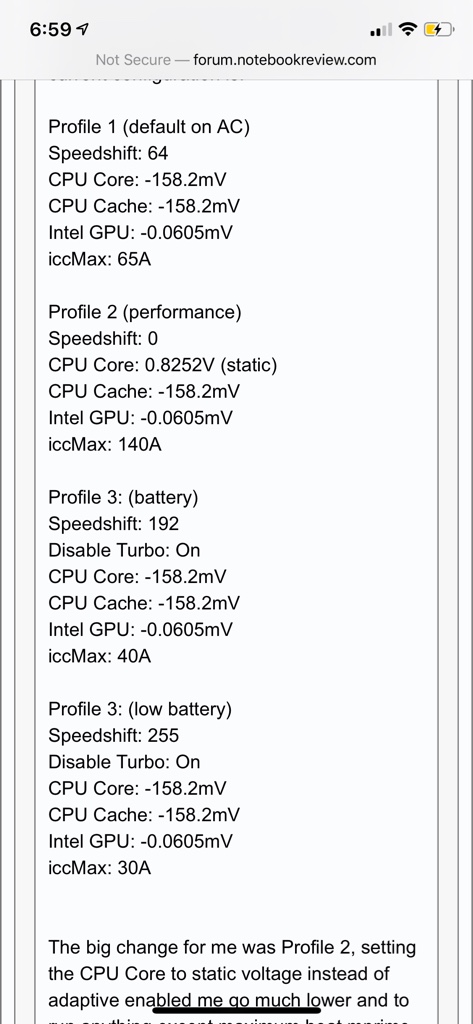Image resolution: width=473 pixels, height=1024 pixels.
Task: Tap the CPU Core: 0.8252V (static) line
Action: (x=163, y=365)
